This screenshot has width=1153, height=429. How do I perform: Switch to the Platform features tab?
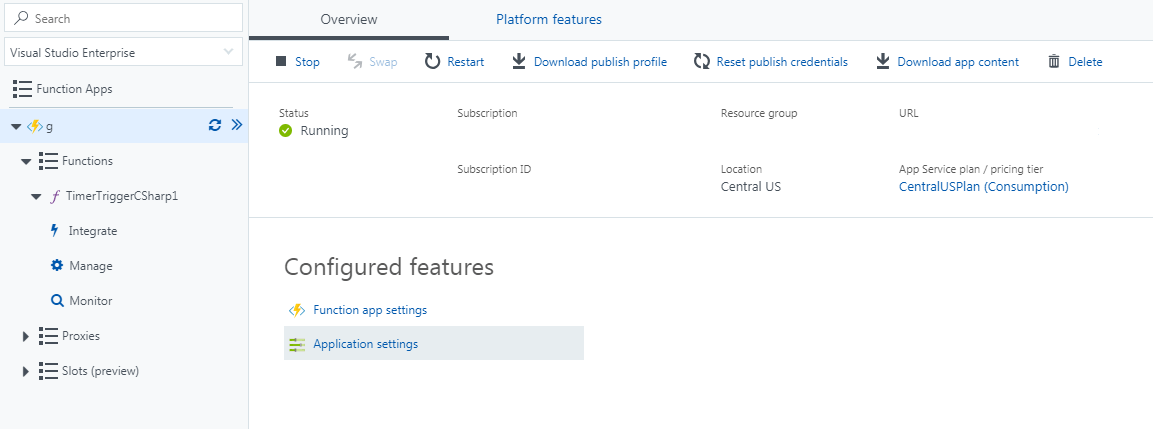tap(549, 19)
